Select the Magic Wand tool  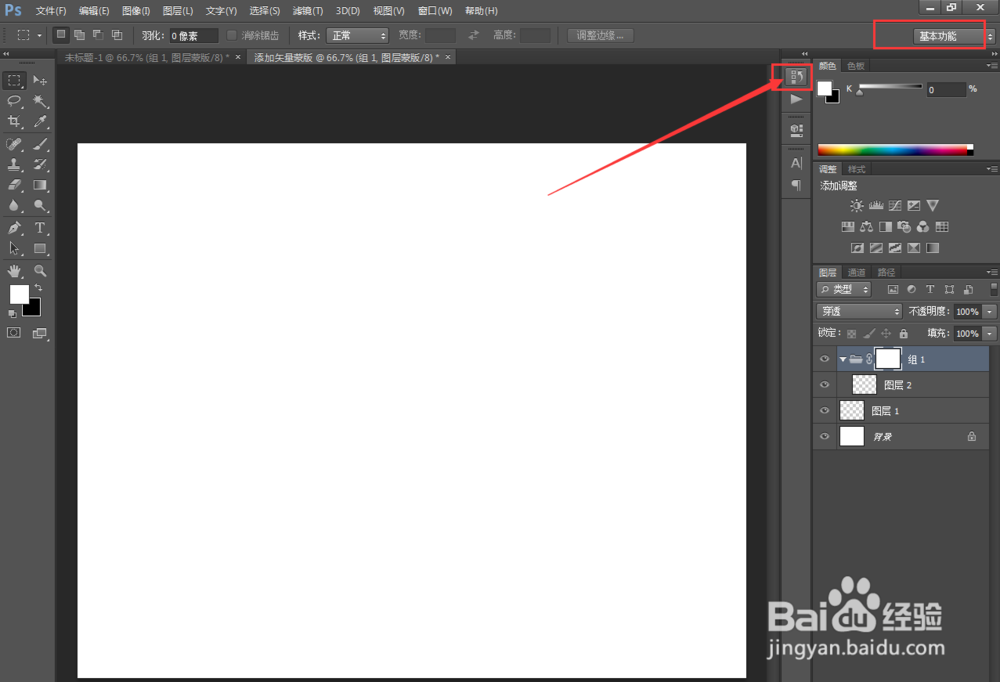click(x=40, y=101)
